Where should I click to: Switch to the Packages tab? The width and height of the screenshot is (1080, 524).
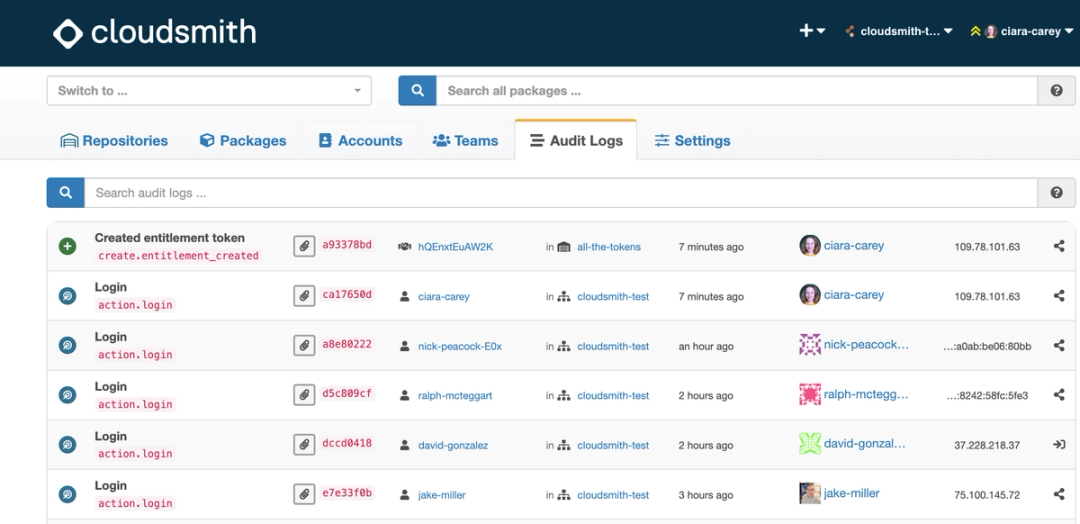coord(242,140)
